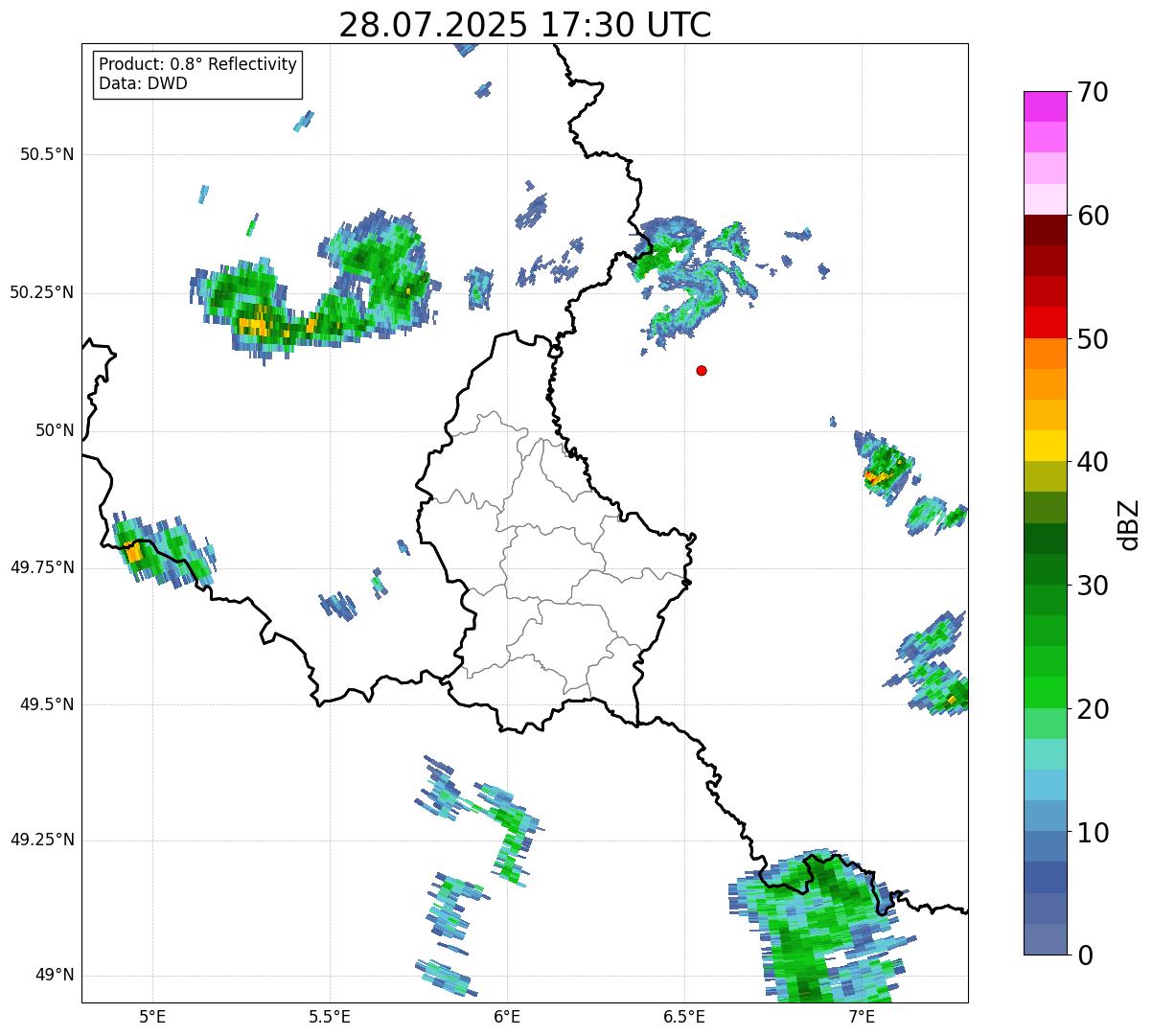Click the 6.5°E longitude label
Image resolution: width=1152 pixels, height=1036 pixels.
coord(684,1017)
